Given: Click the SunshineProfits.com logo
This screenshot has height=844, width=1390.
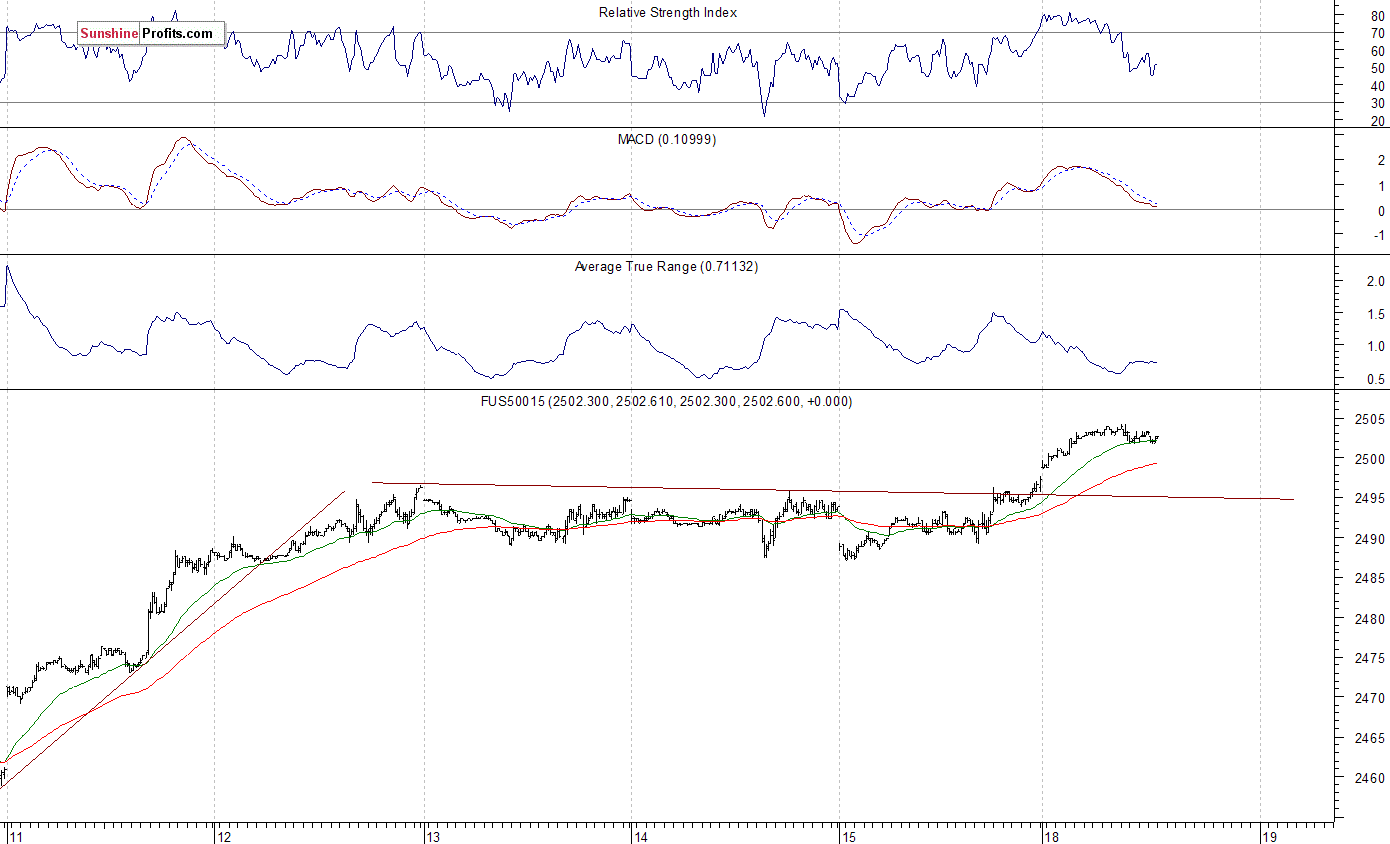Looking at the screenshot, I should click(x=149, y=33).
